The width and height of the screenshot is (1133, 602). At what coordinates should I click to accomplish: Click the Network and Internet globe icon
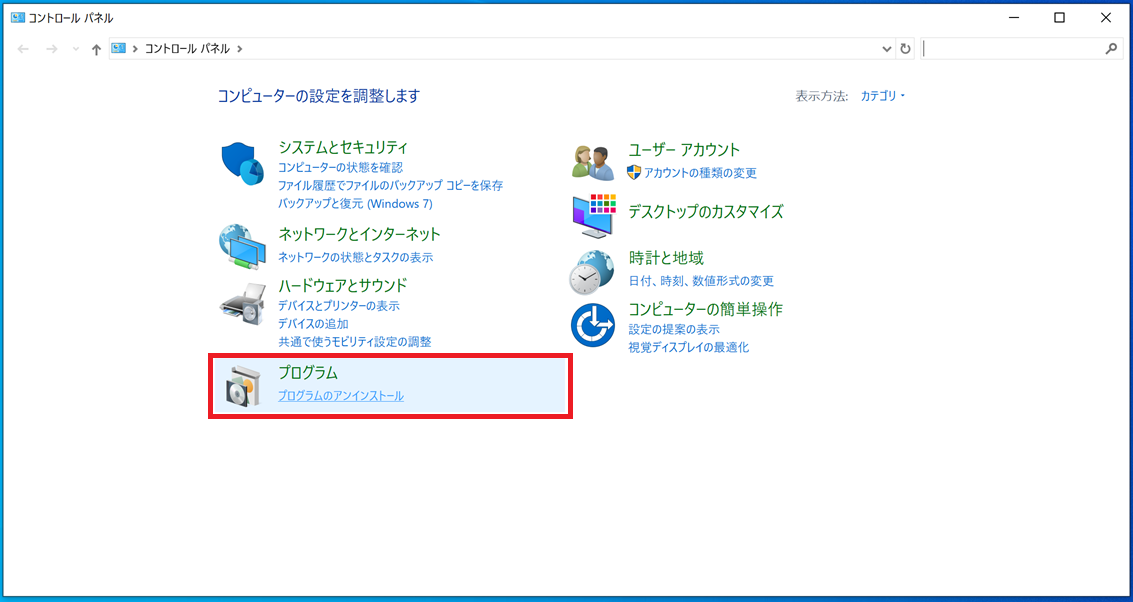click(242, 247)
